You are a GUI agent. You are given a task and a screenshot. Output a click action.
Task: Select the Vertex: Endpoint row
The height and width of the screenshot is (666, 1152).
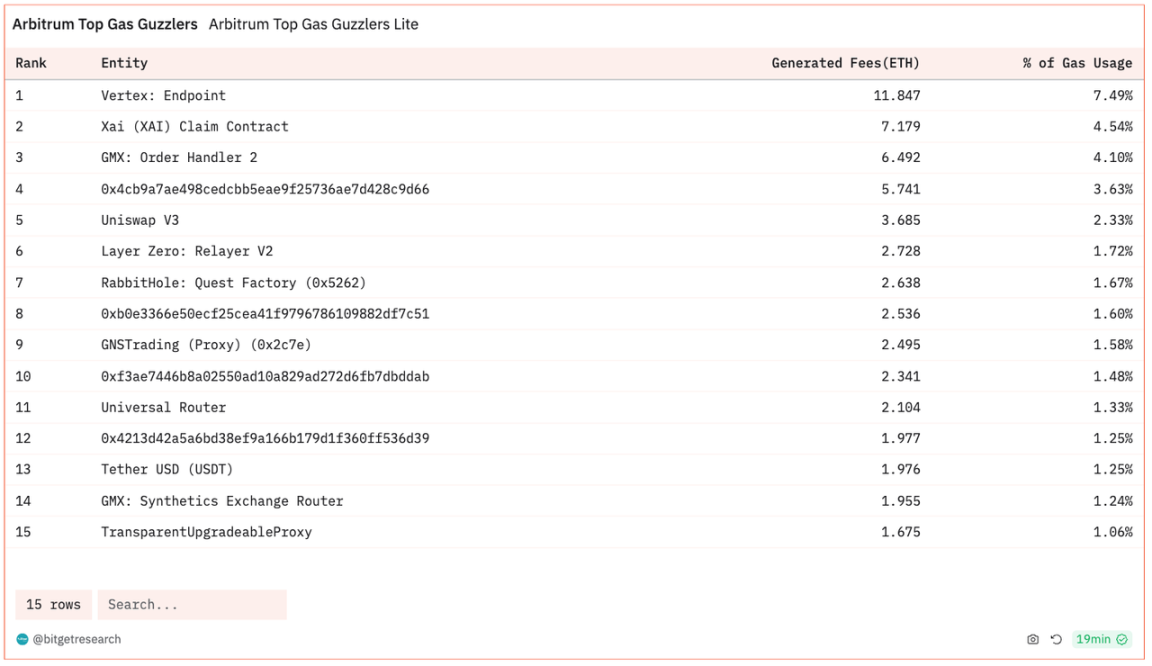click(163, 96)
